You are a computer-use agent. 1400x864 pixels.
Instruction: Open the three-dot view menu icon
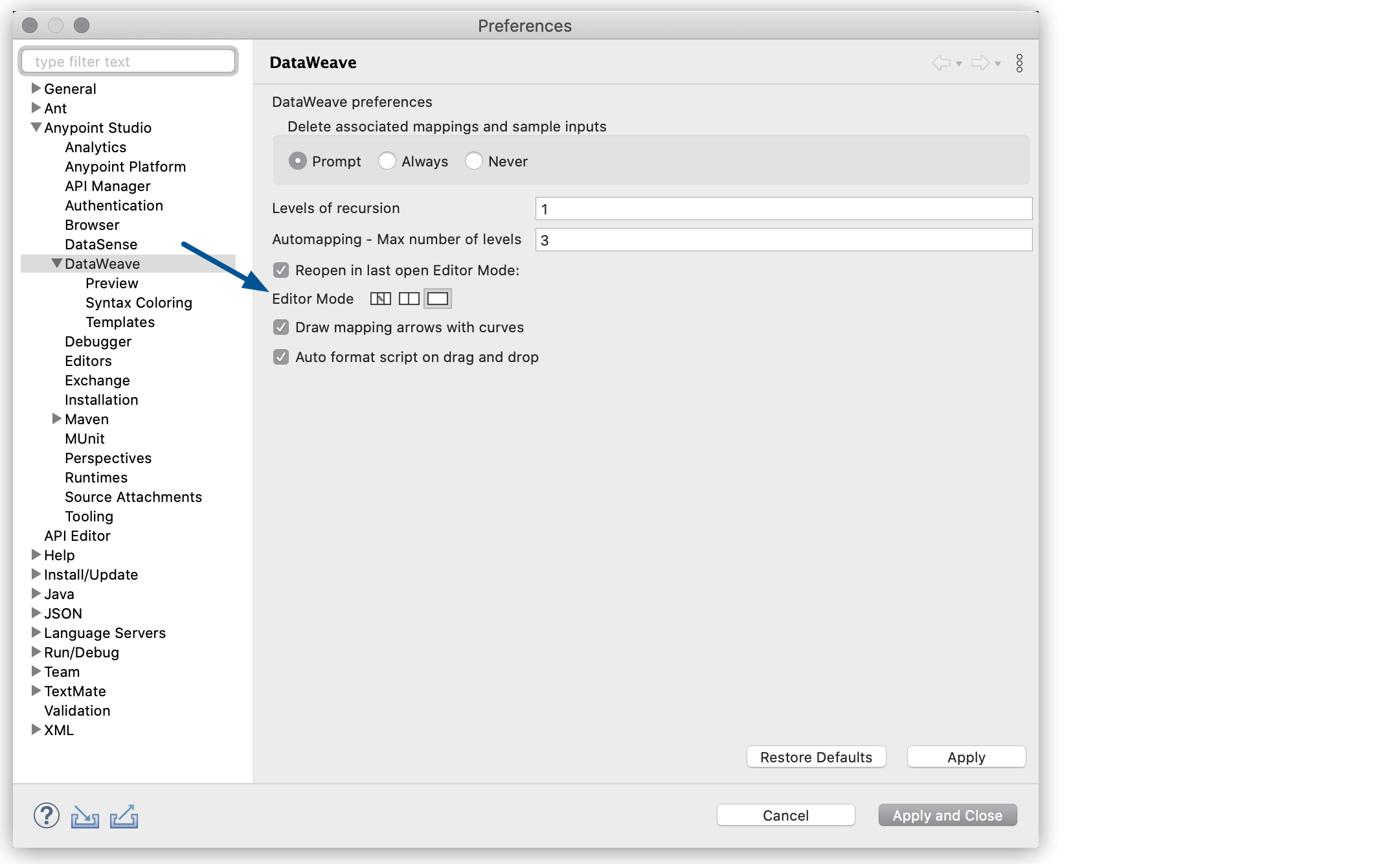click(1021, 62)
